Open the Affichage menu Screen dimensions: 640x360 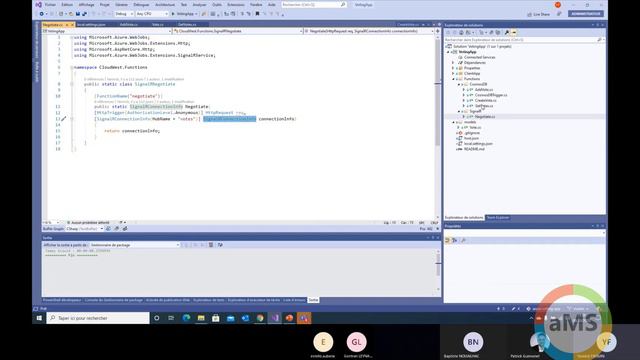pyautogui.click(x=86, y=4)
